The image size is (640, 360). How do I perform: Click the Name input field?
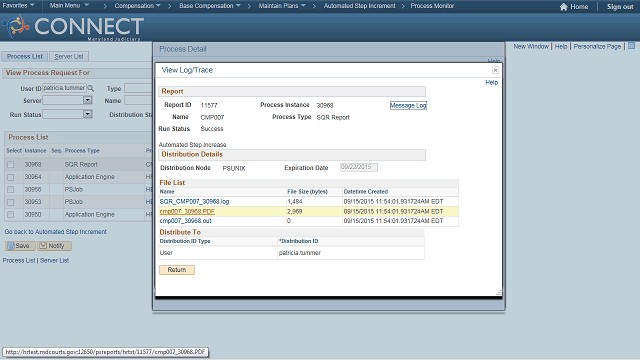click(x=138, y=100)
